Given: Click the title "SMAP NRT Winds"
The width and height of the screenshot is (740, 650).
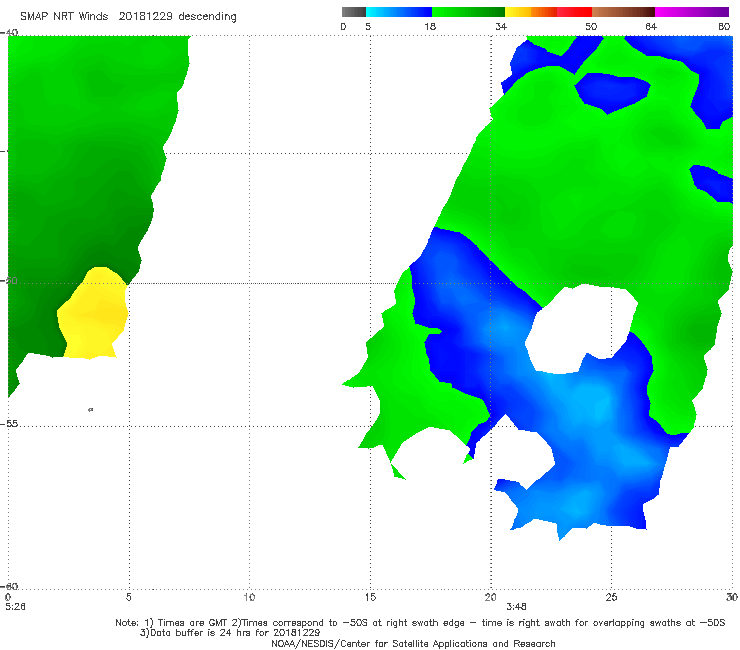Looking at the screenshot, I should pos(64,16).
